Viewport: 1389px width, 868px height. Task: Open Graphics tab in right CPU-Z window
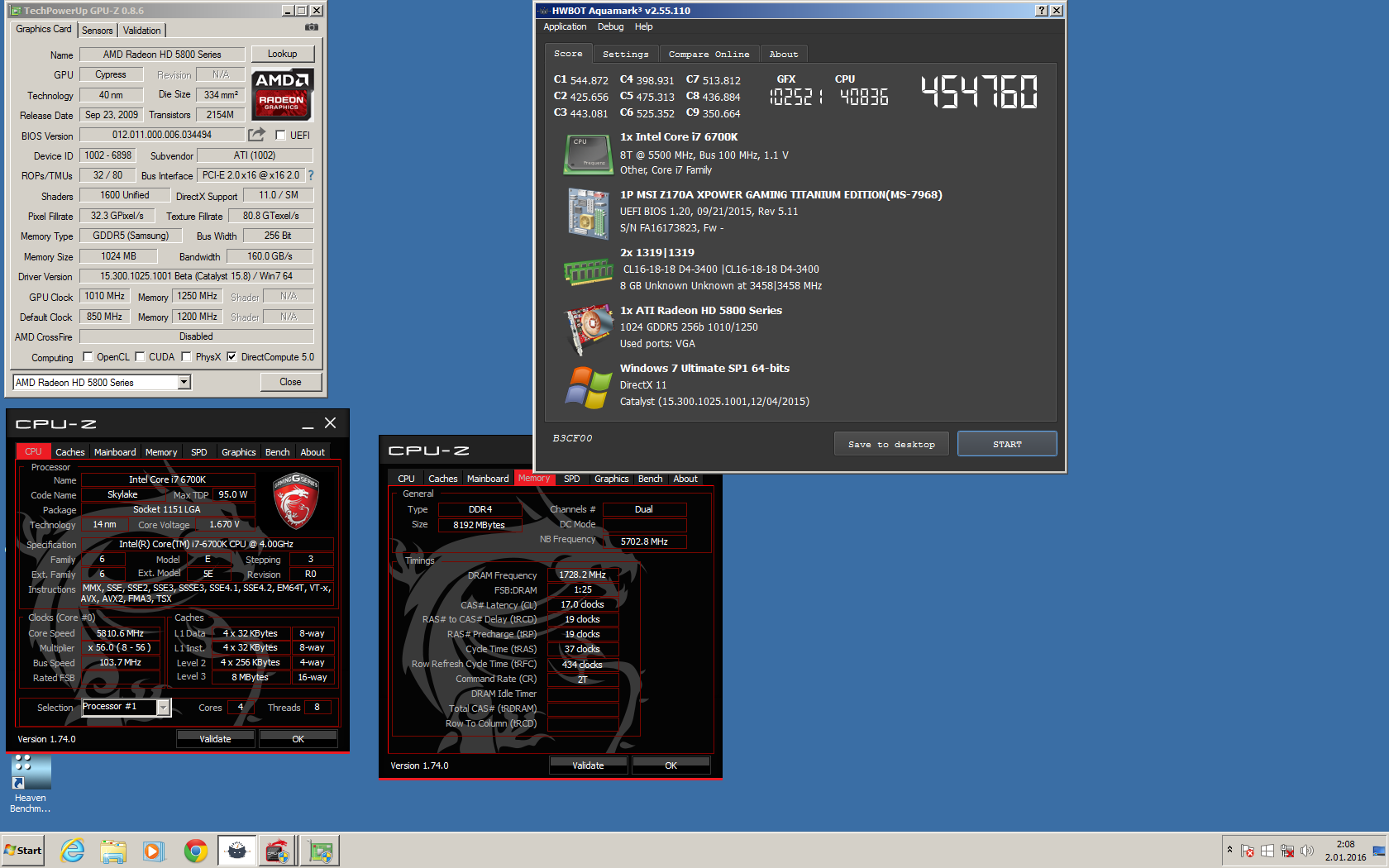click(x=612, y=479)
